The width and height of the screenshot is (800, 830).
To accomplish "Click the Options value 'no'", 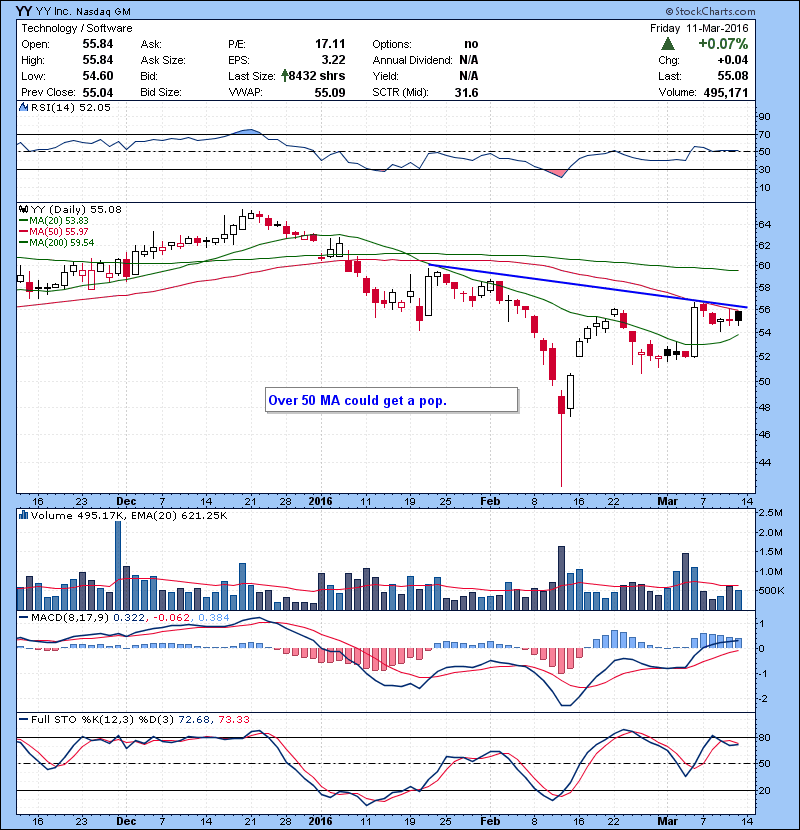I will click(x=471, y=44).
